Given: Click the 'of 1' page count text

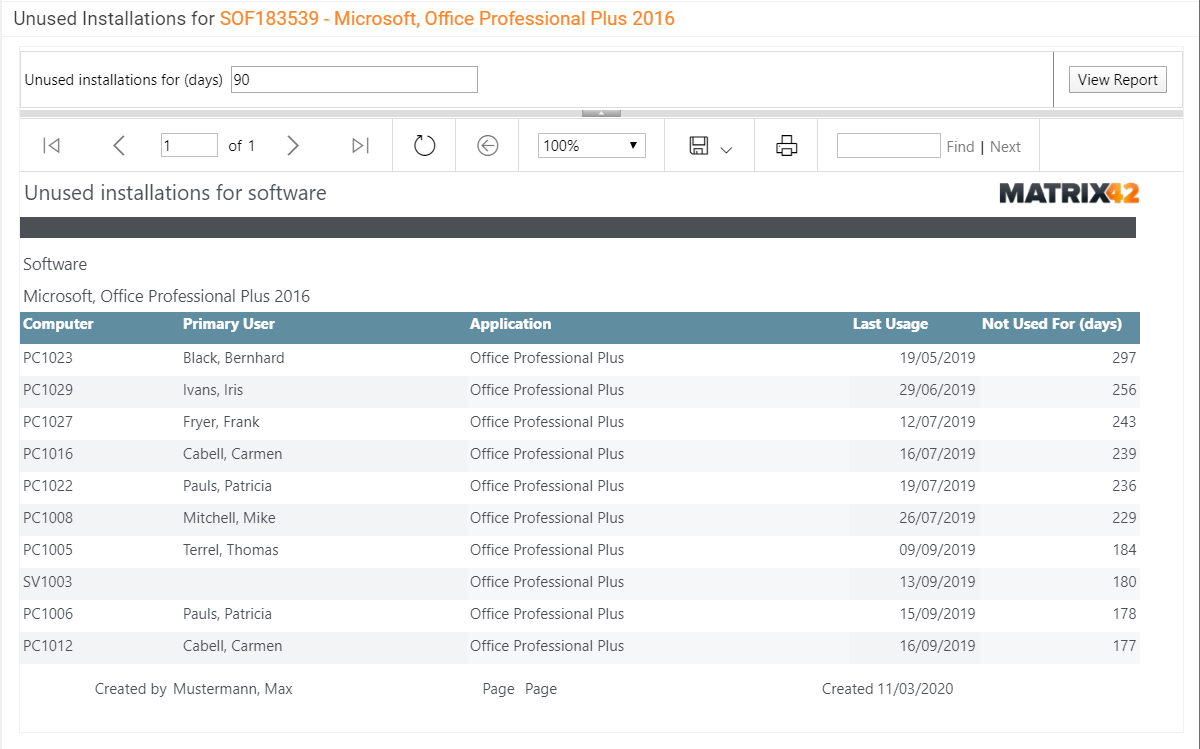Looking at the screenshot, I should point(242,146).
